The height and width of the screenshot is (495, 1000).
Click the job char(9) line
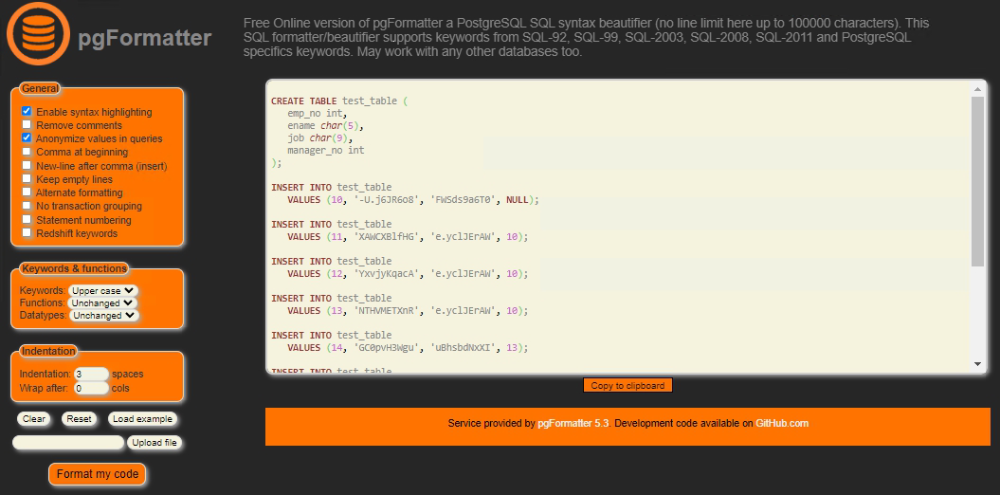(x=320, y=138)
